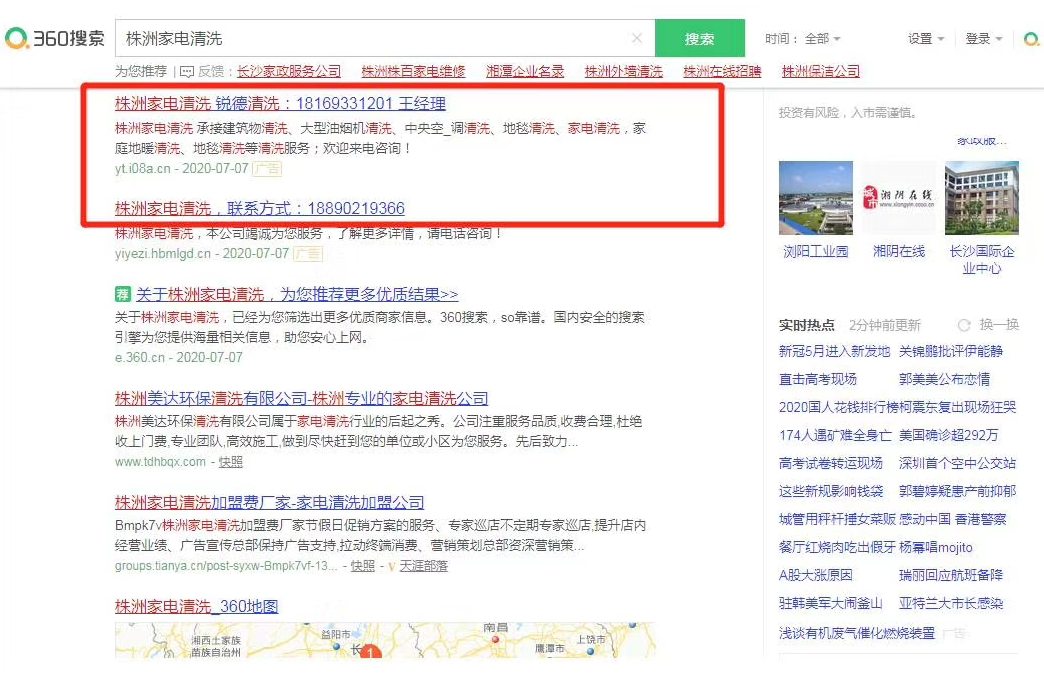This screenshot has width=1044, height=684.
Task: Click the 天涯部落 source link
Action: [423, 565]
